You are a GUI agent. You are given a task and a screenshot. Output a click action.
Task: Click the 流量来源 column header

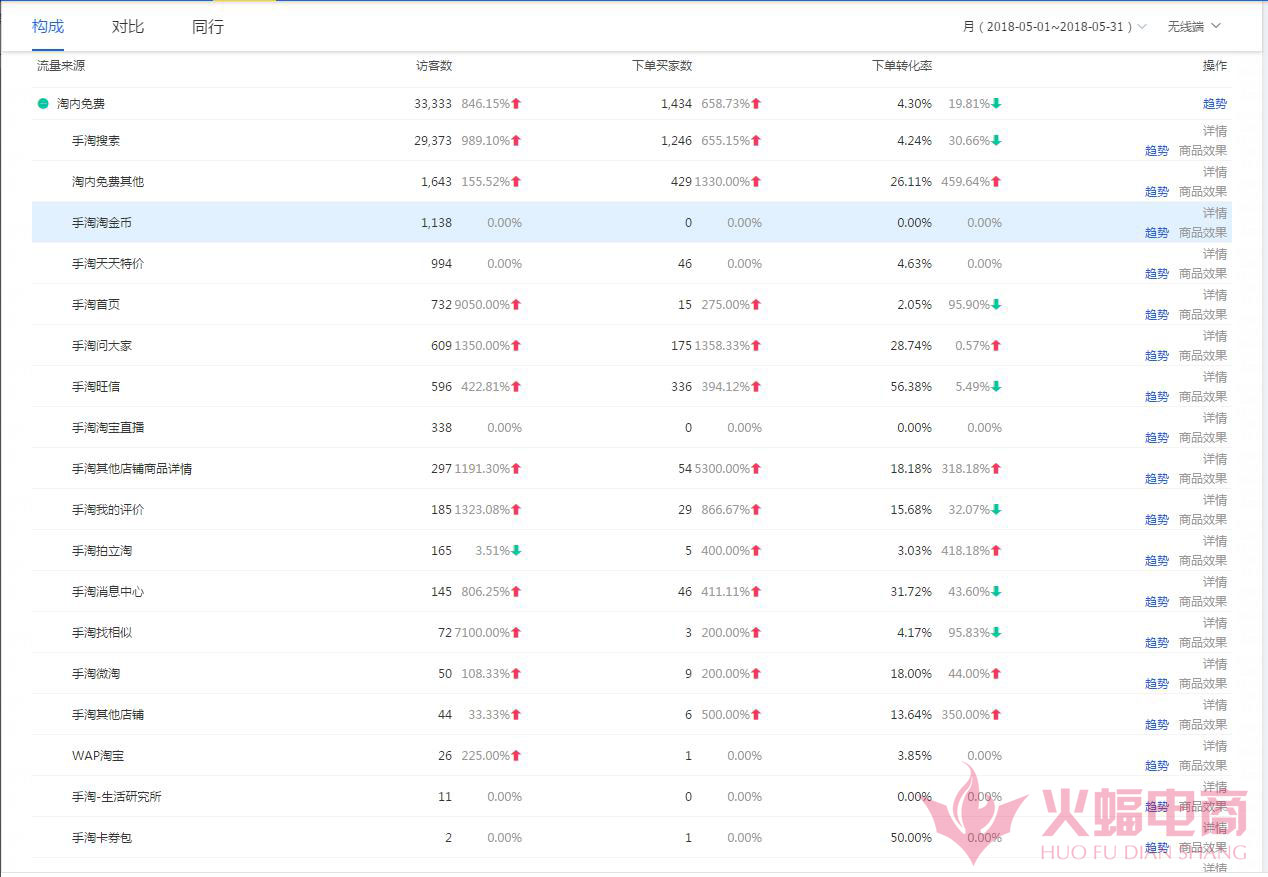pyautogui.click(x=61, y=66)
